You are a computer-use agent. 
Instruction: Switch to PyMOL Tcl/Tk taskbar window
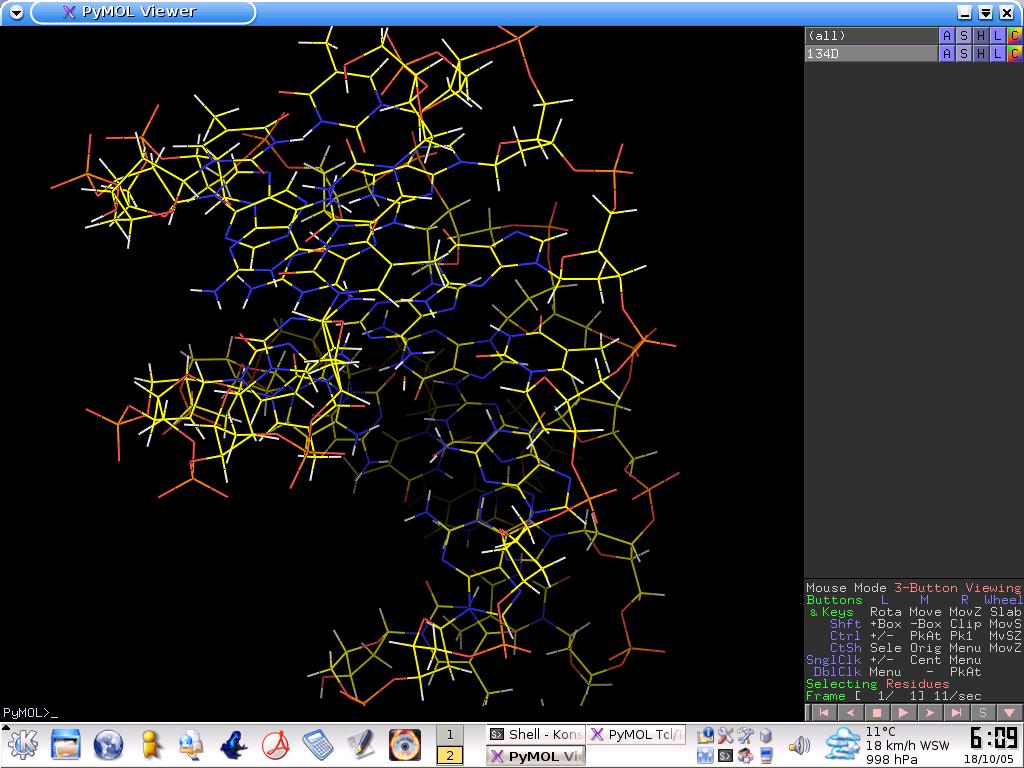coord(636,734)
